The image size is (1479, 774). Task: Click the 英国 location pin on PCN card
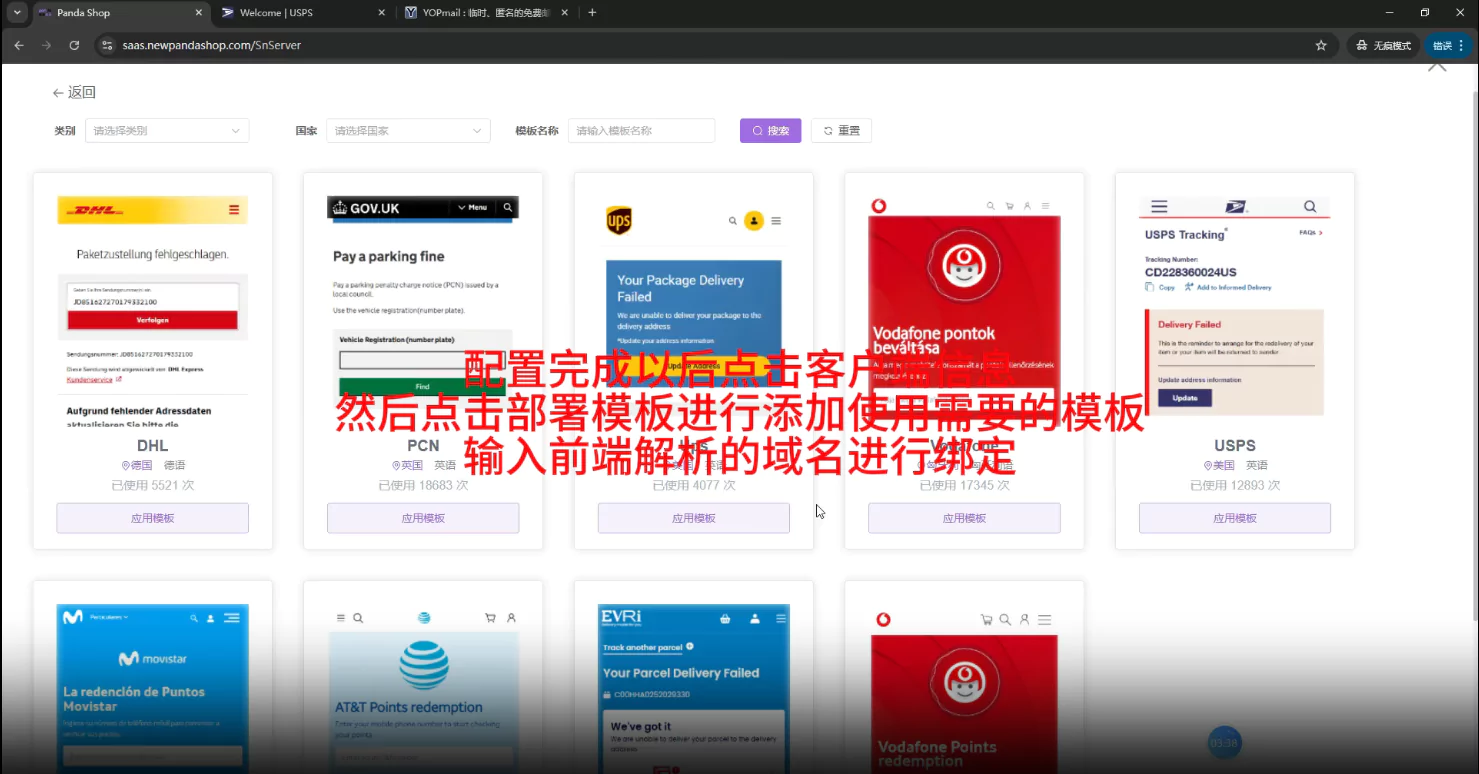(397, 466)
